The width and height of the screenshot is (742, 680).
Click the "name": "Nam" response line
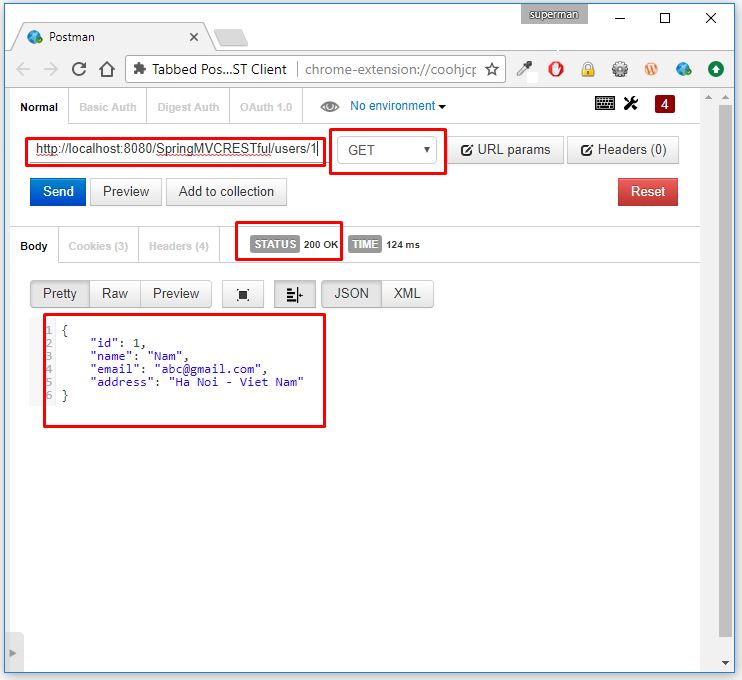click(139, 356)
